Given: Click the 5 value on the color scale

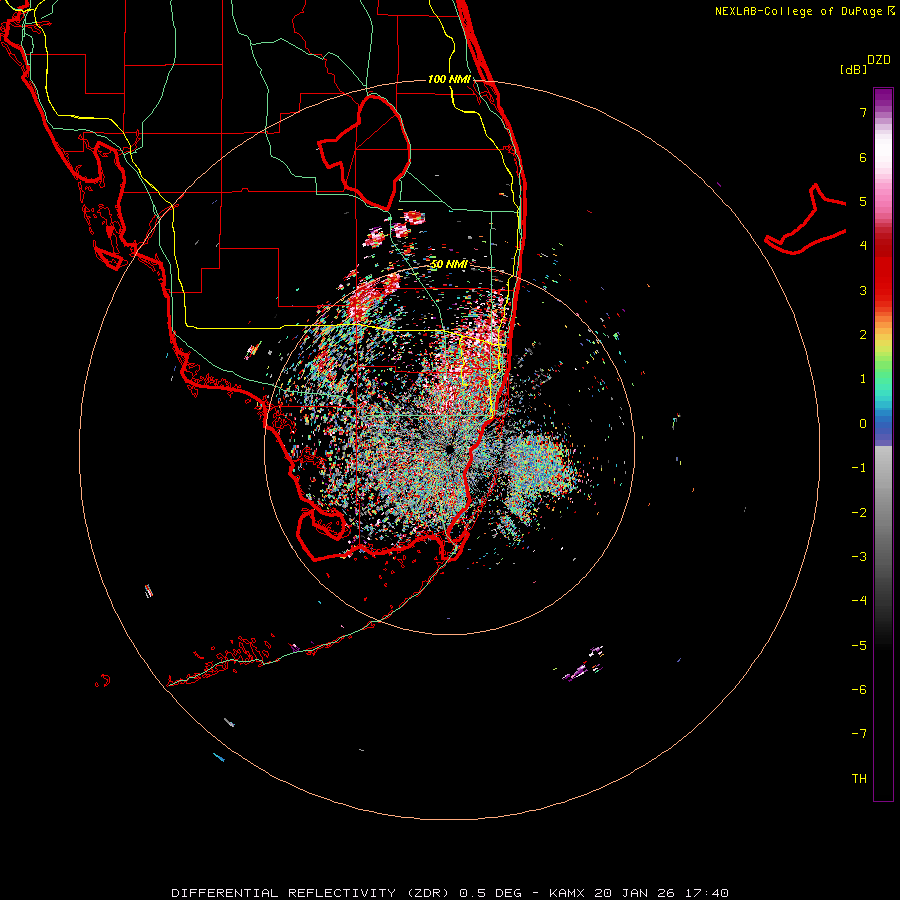Looking at the screenshot, I should pos(863,201).
